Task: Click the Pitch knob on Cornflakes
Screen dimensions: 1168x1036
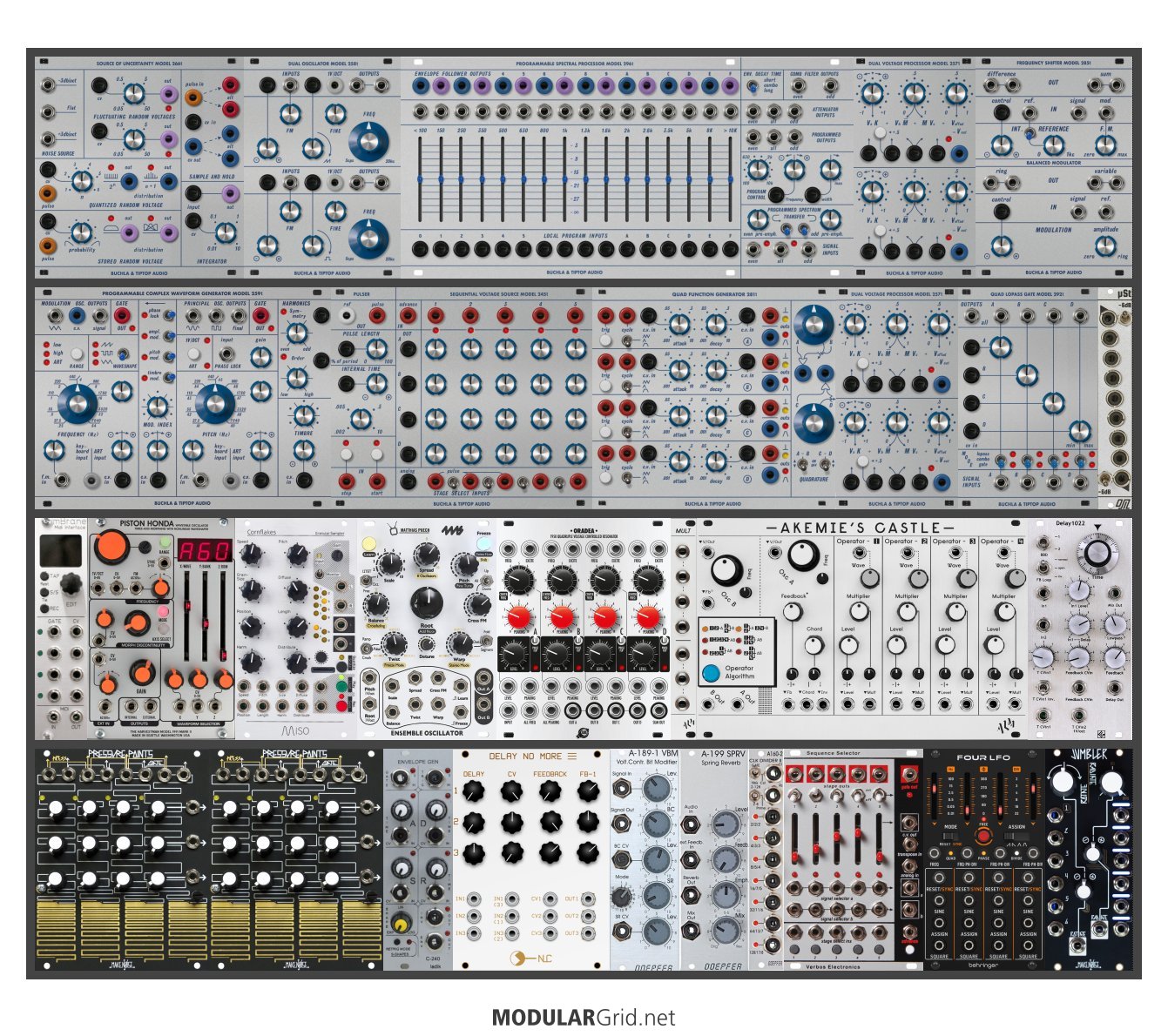Action: coord(297,554)
